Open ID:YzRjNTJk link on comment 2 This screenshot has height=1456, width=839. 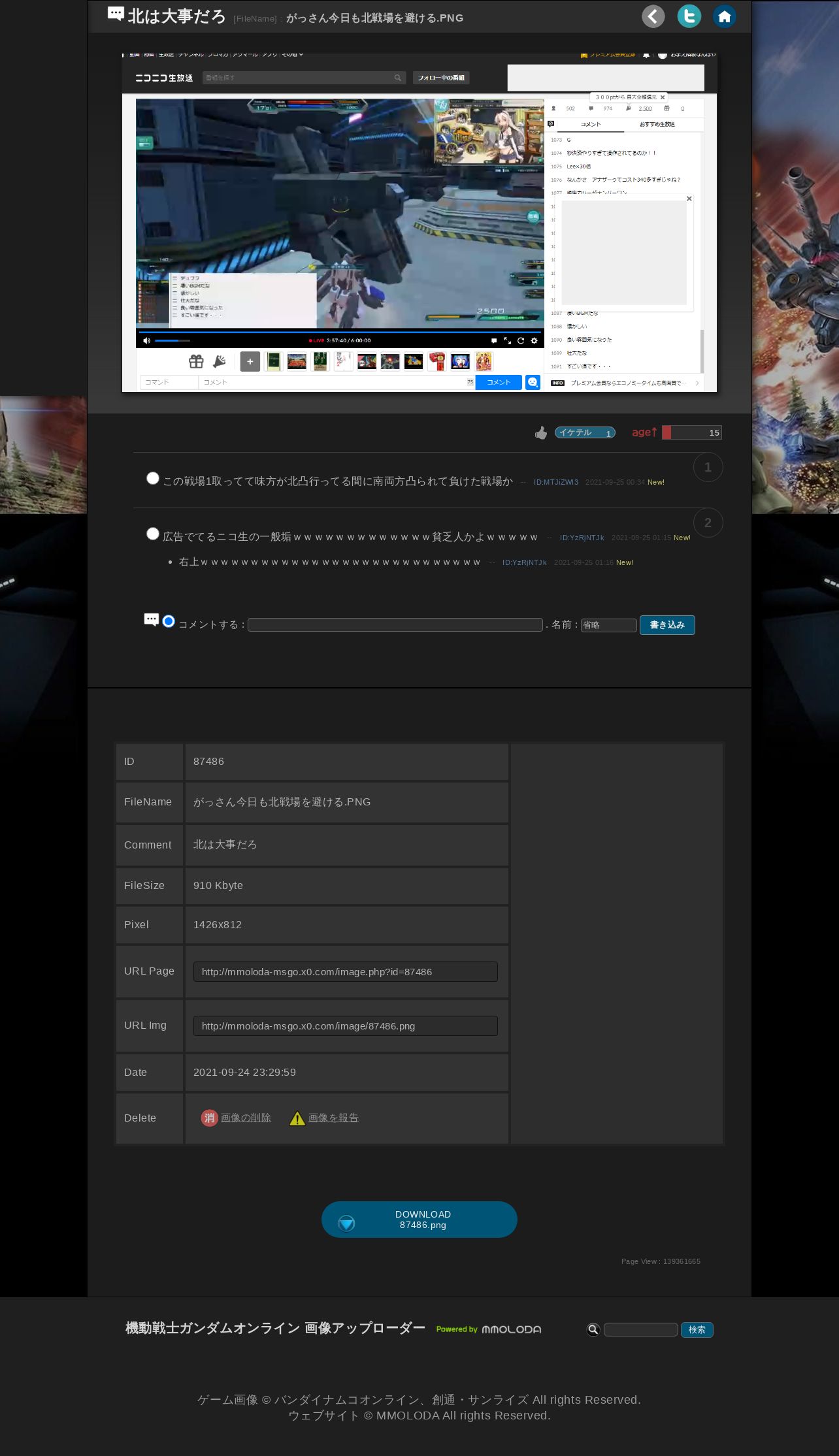click(x=582, y=538)
